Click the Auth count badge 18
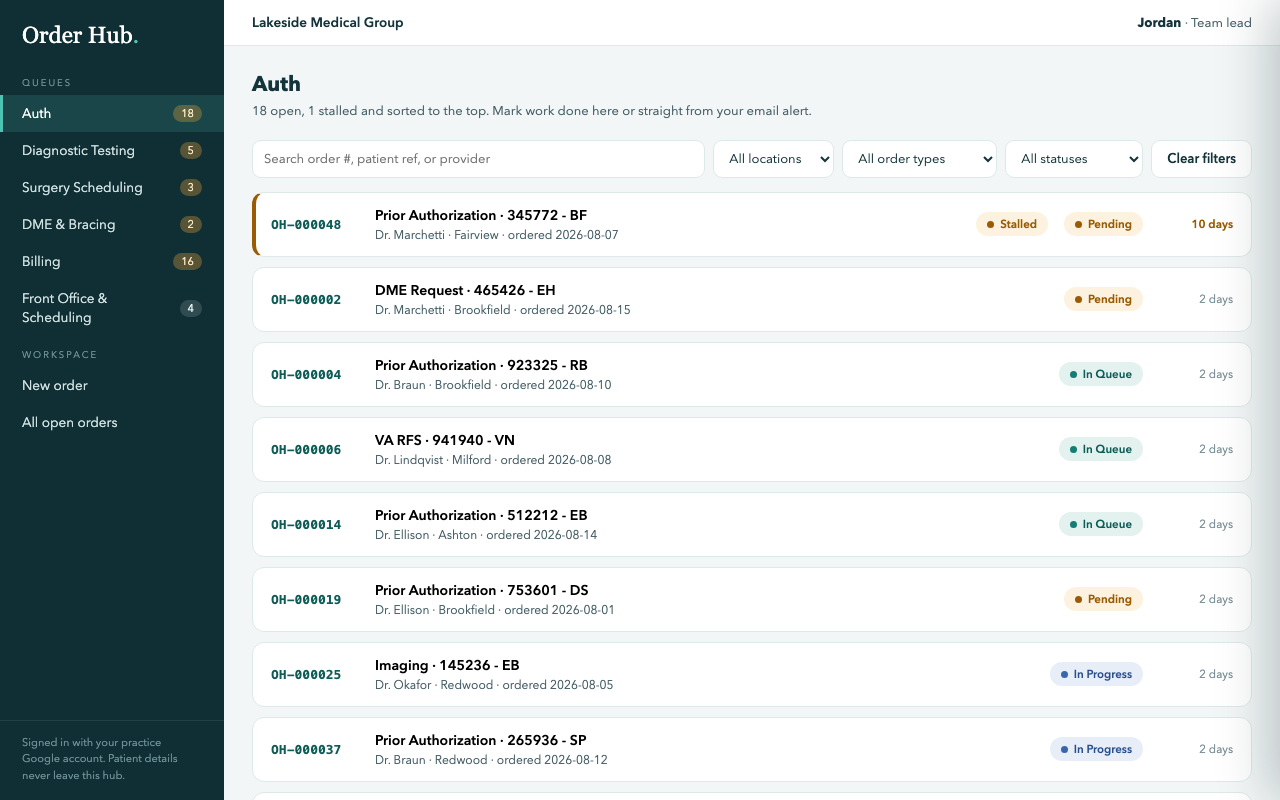Viewport: 1280px width, 800px height. pyautogui.click(x=187, y=113)
